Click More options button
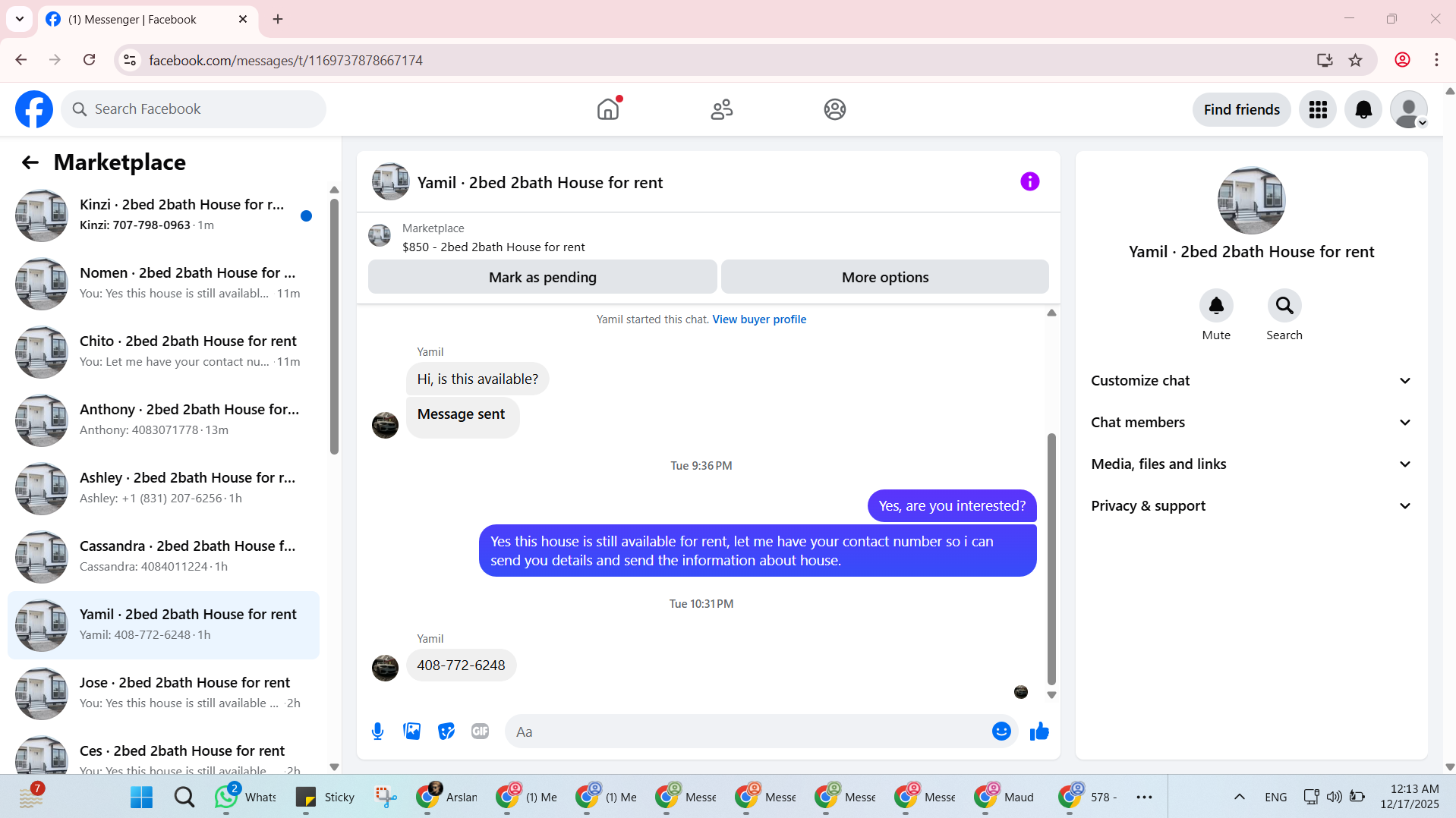 click(x=885, y=277)
